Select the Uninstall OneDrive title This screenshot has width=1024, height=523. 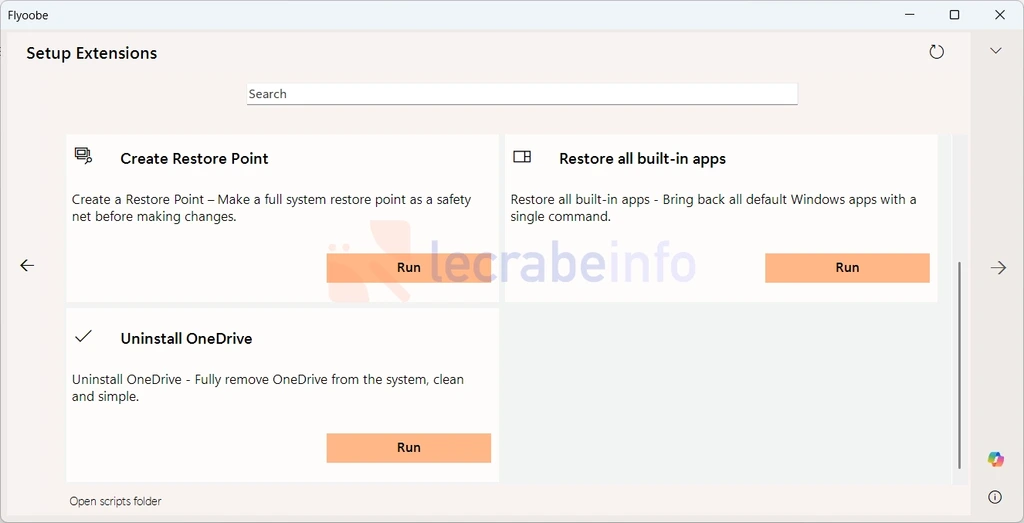coord(187,339)
